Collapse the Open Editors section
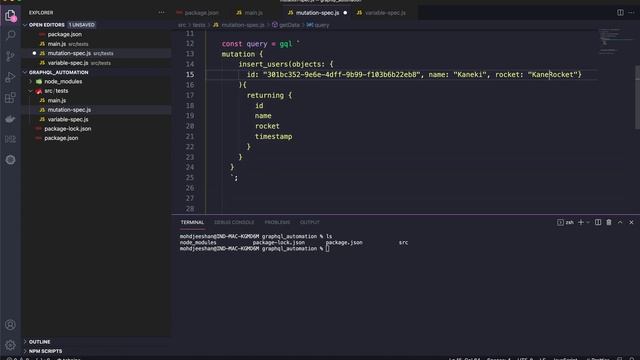 point(25,25)
